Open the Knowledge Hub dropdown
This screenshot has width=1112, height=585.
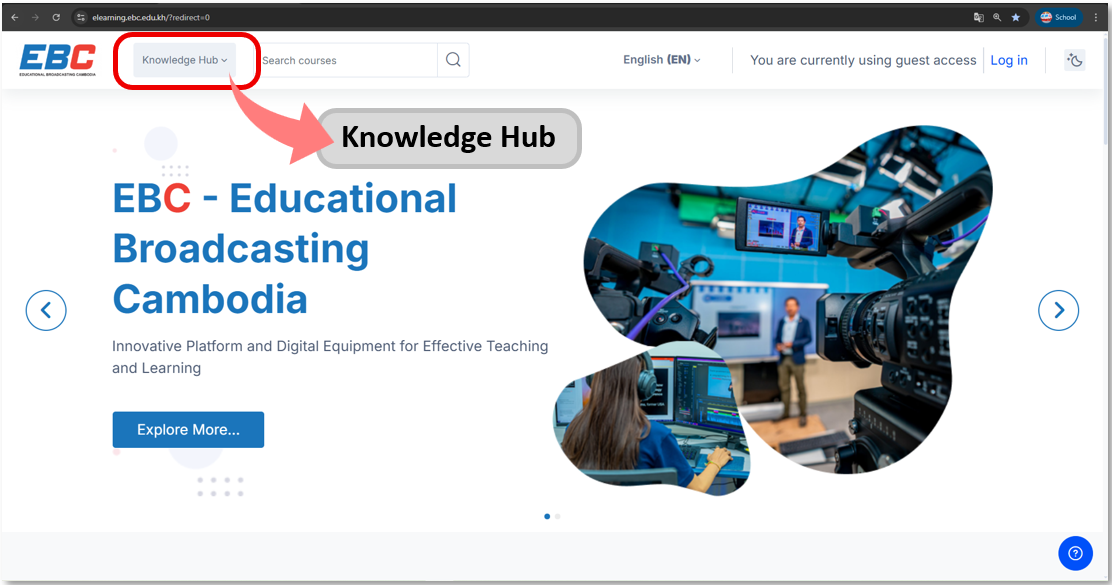pyautogui.click(x=185, y=60)
